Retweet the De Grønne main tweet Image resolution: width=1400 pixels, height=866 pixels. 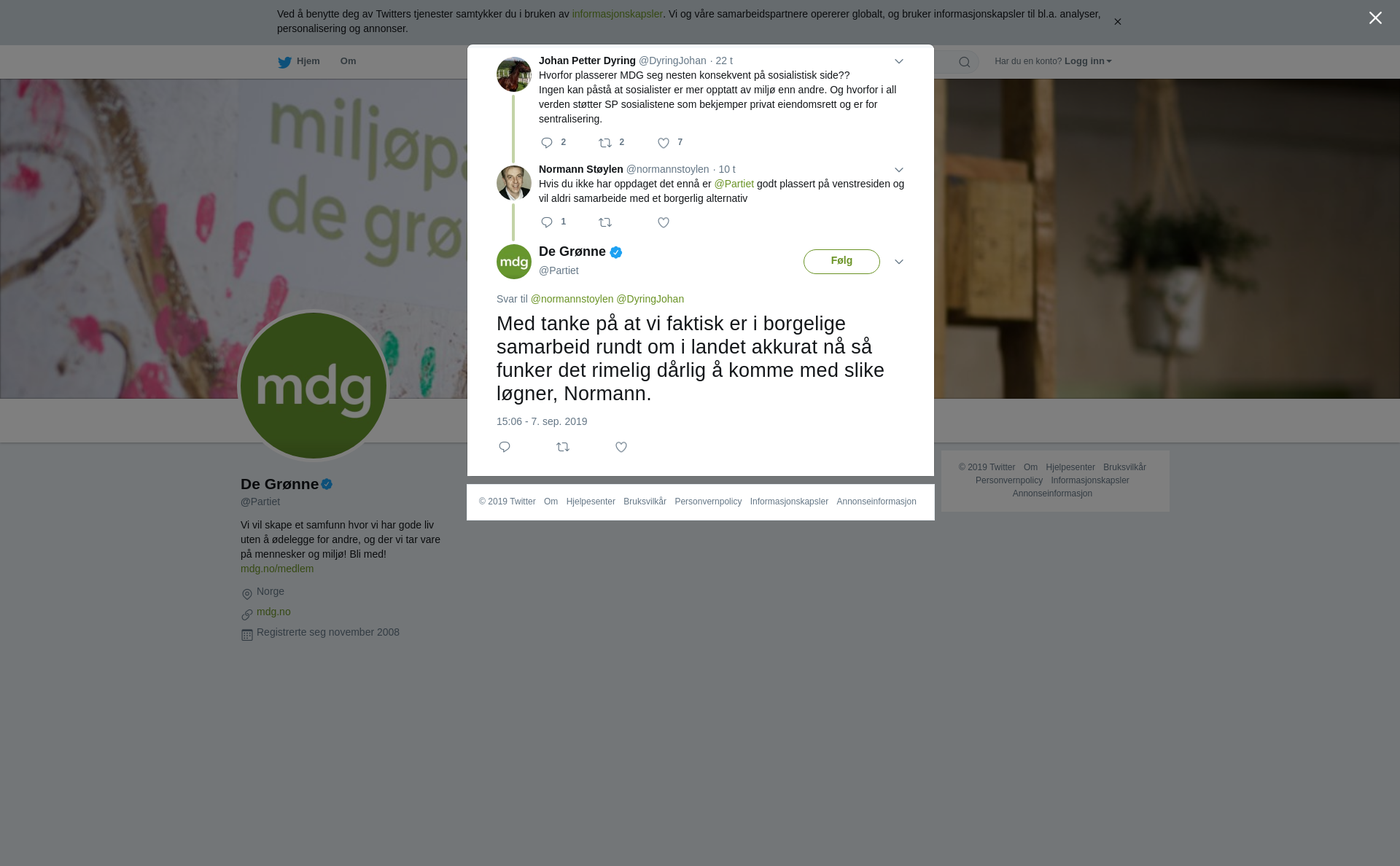pos(563,447)
